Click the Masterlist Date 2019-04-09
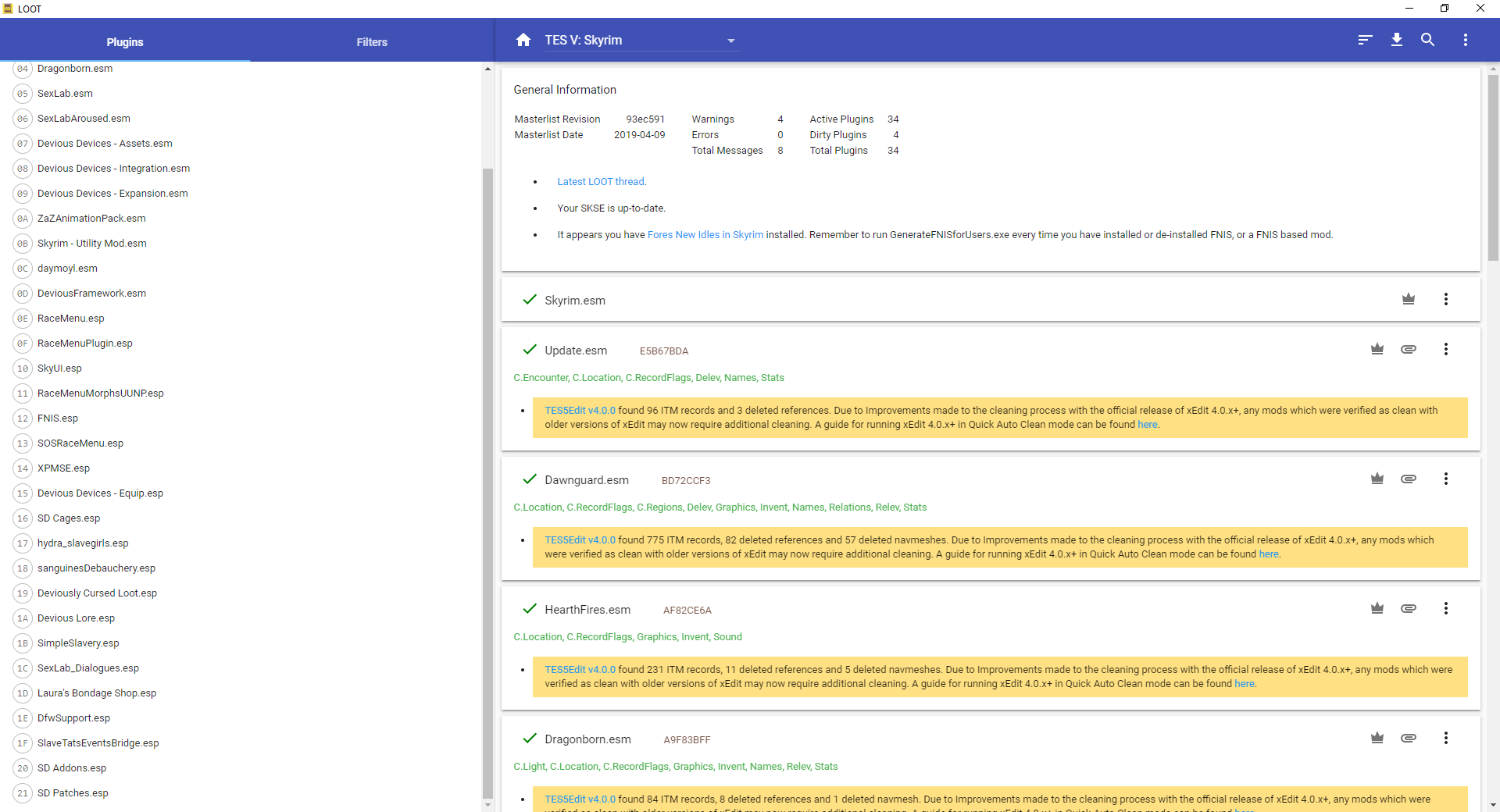Screen dimensions: 1500x812 [x=640, y=135]
